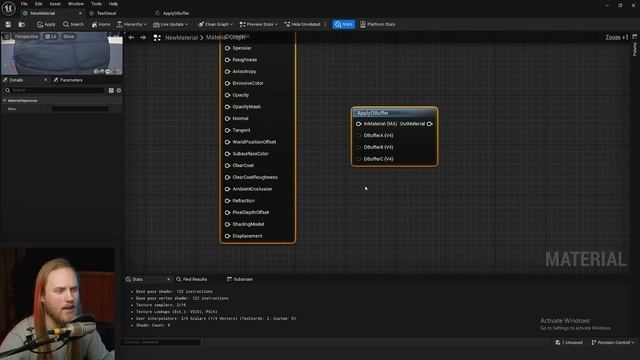Click the Roughness input pin
The width and height of the screenshot is (640, 360).
[x=228, y=60]
